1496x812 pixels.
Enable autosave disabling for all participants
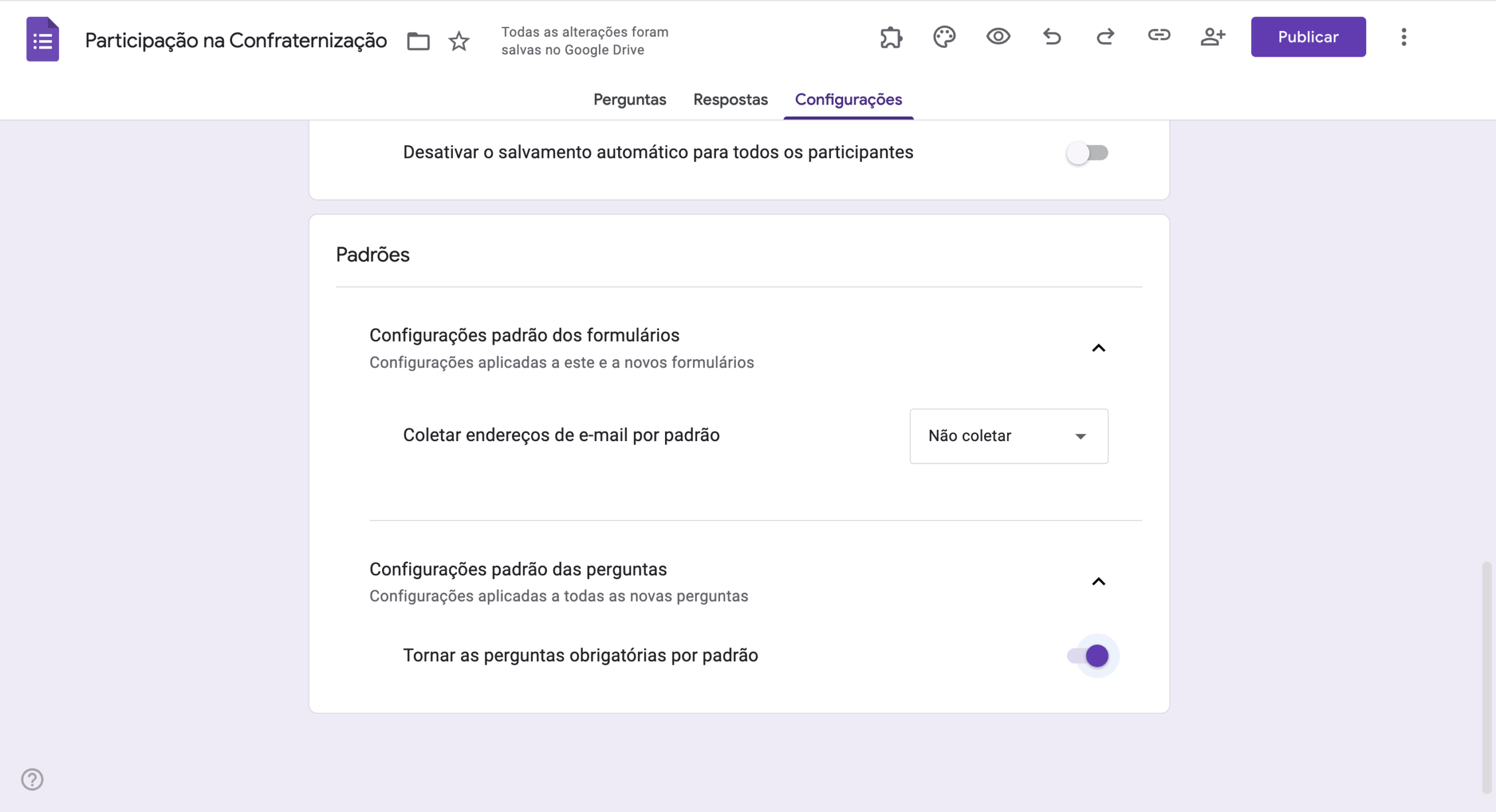pyautogui.click(x=1087, y=152)
